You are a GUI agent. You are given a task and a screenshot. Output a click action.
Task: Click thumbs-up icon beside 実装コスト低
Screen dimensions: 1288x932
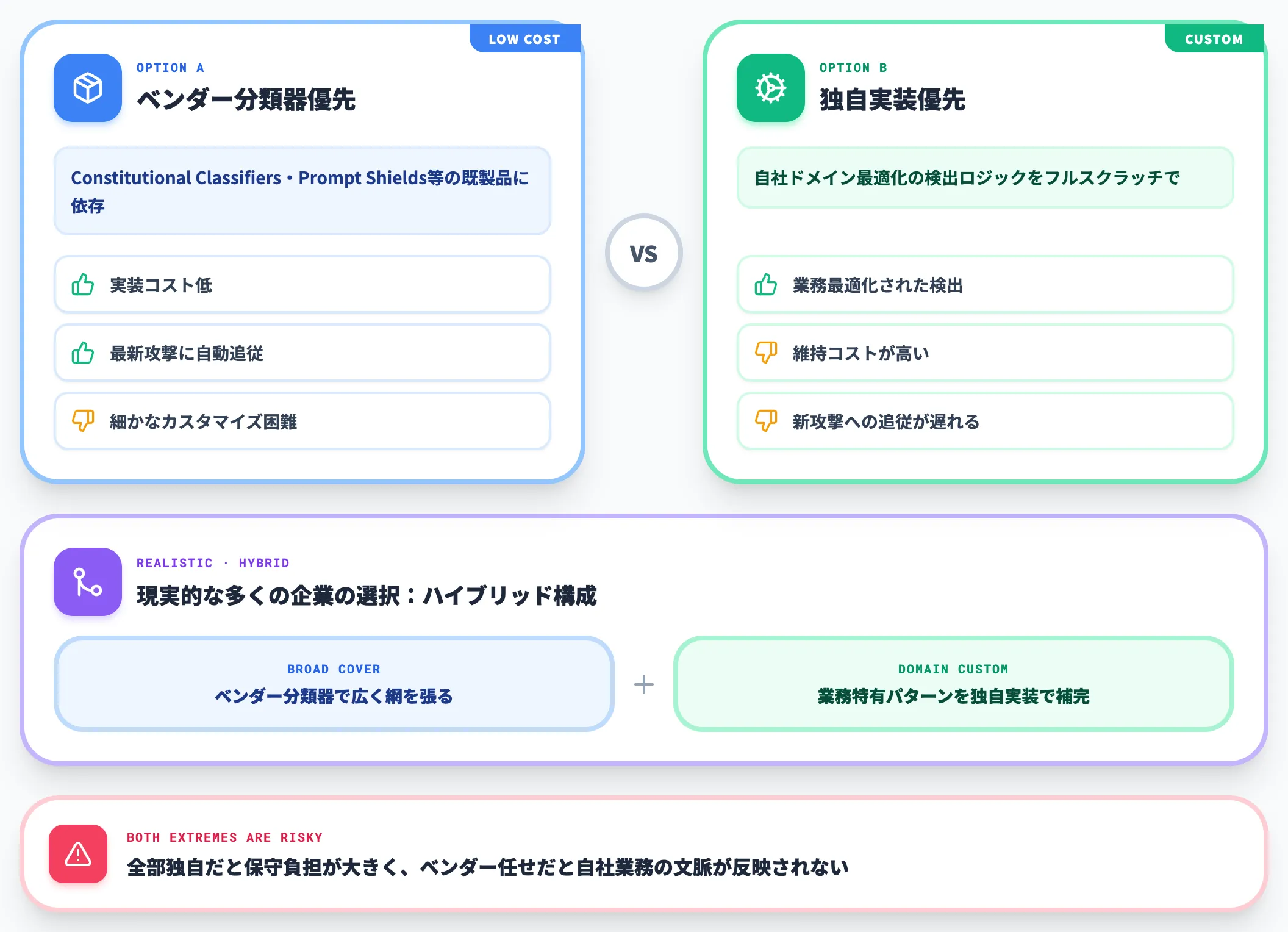(83, 285)
